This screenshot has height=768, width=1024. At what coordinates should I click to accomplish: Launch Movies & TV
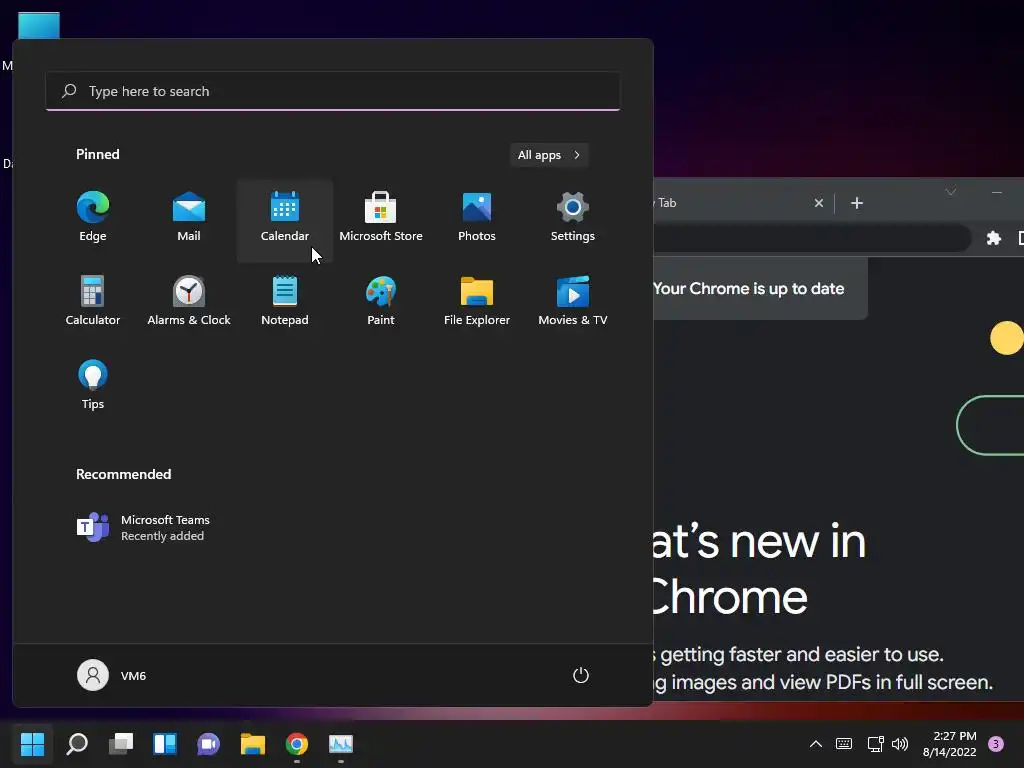point(573,302)
